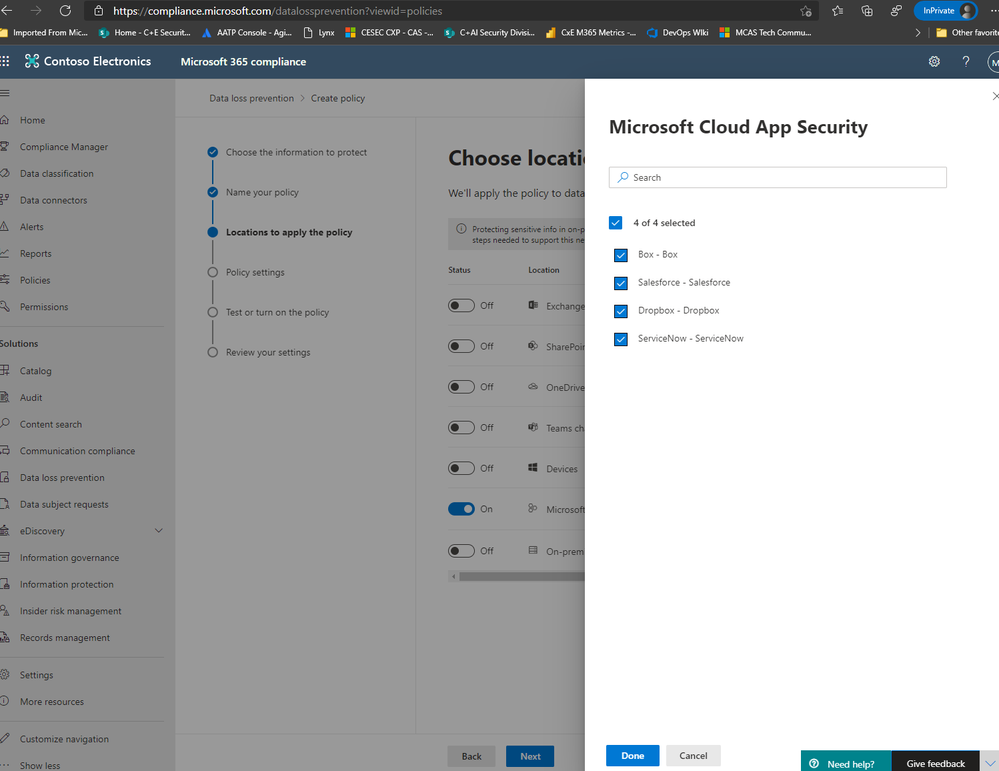Click the Need help? button
The width and height of the screenshot is (999, 771).
click(x=846, y=762)
